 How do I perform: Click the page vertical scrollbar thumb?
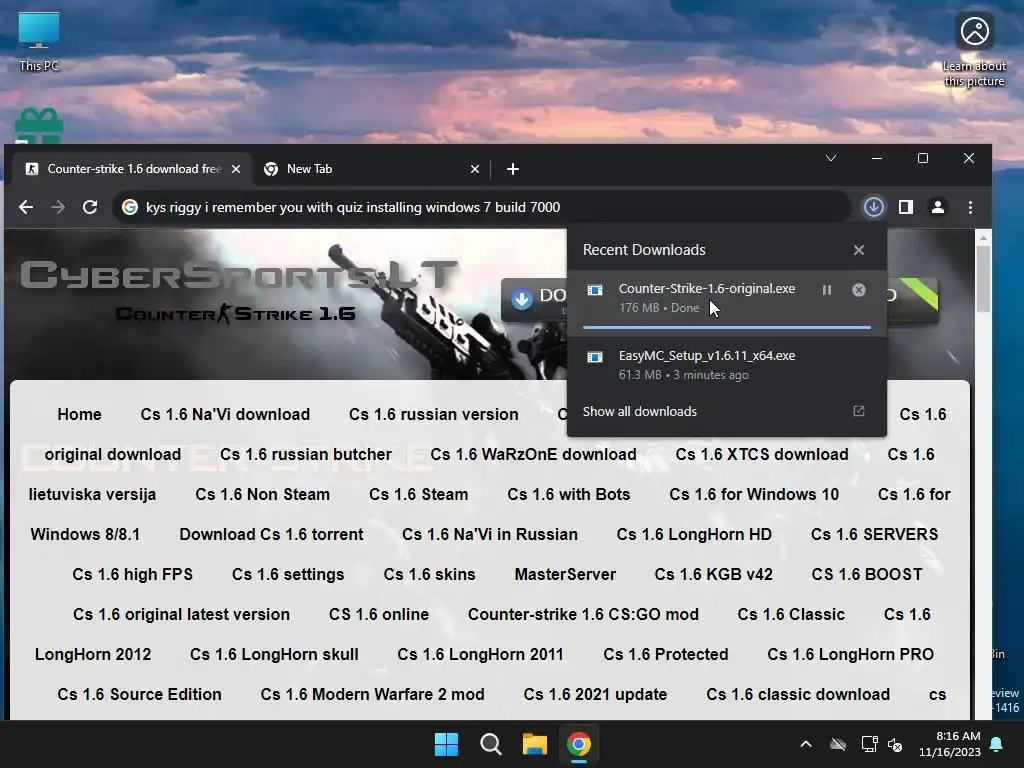point(983,280)
